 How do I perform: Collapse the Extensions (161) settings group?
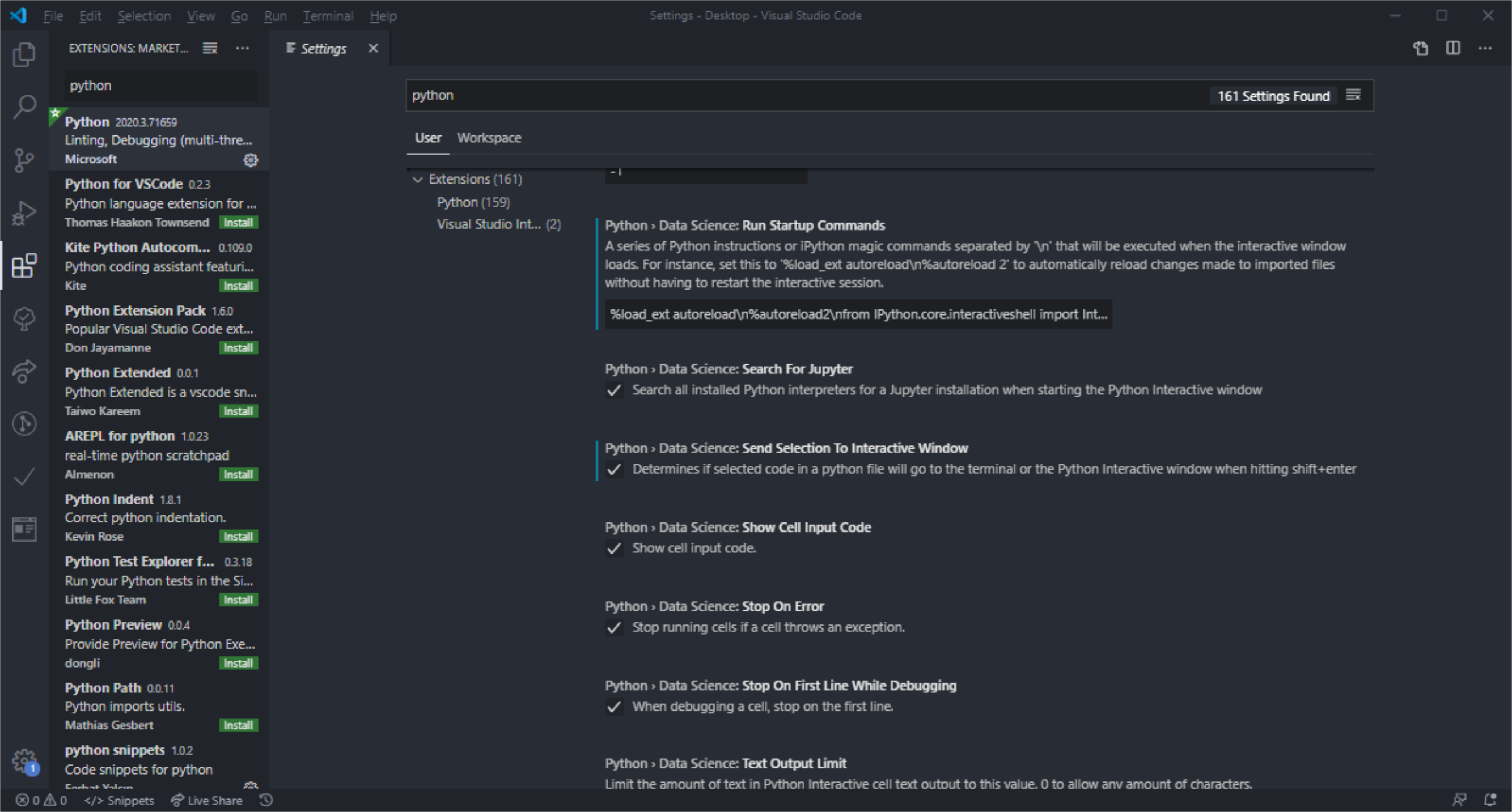pyautogui.click(x=417, y=180)
